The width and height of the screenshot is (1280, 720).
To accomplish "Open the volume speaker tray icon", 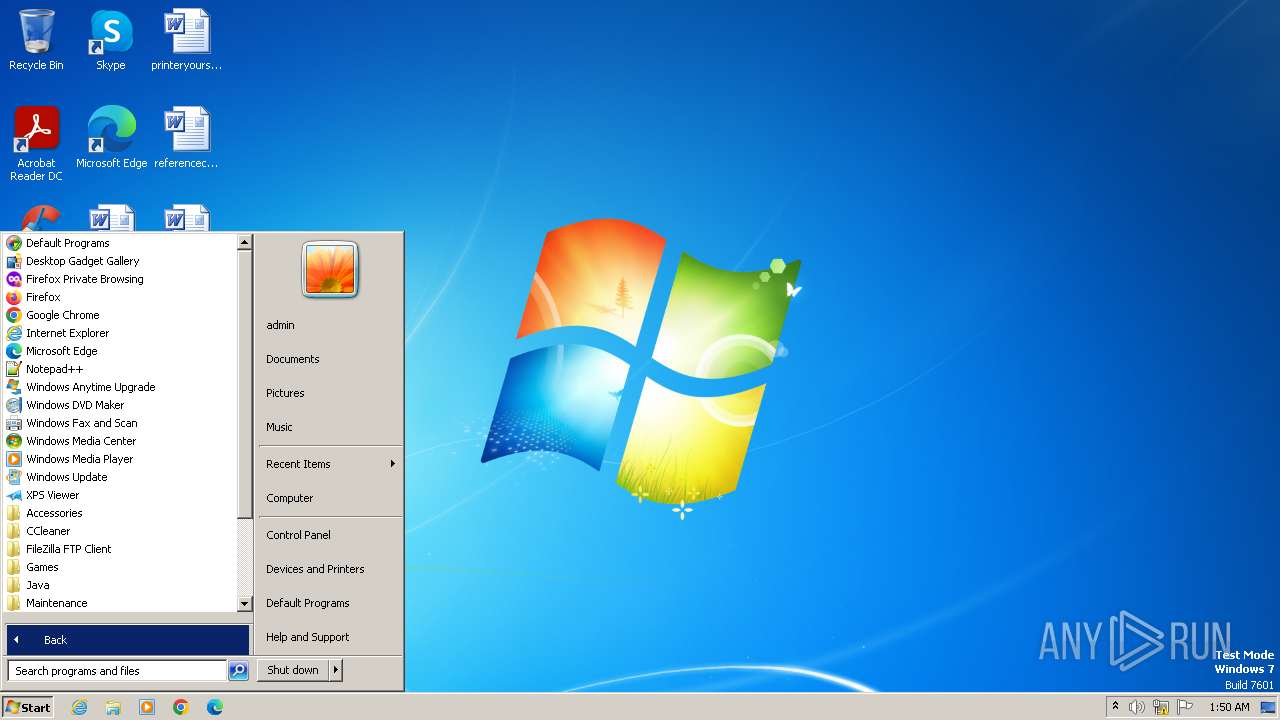I will tap(1137, 707).
